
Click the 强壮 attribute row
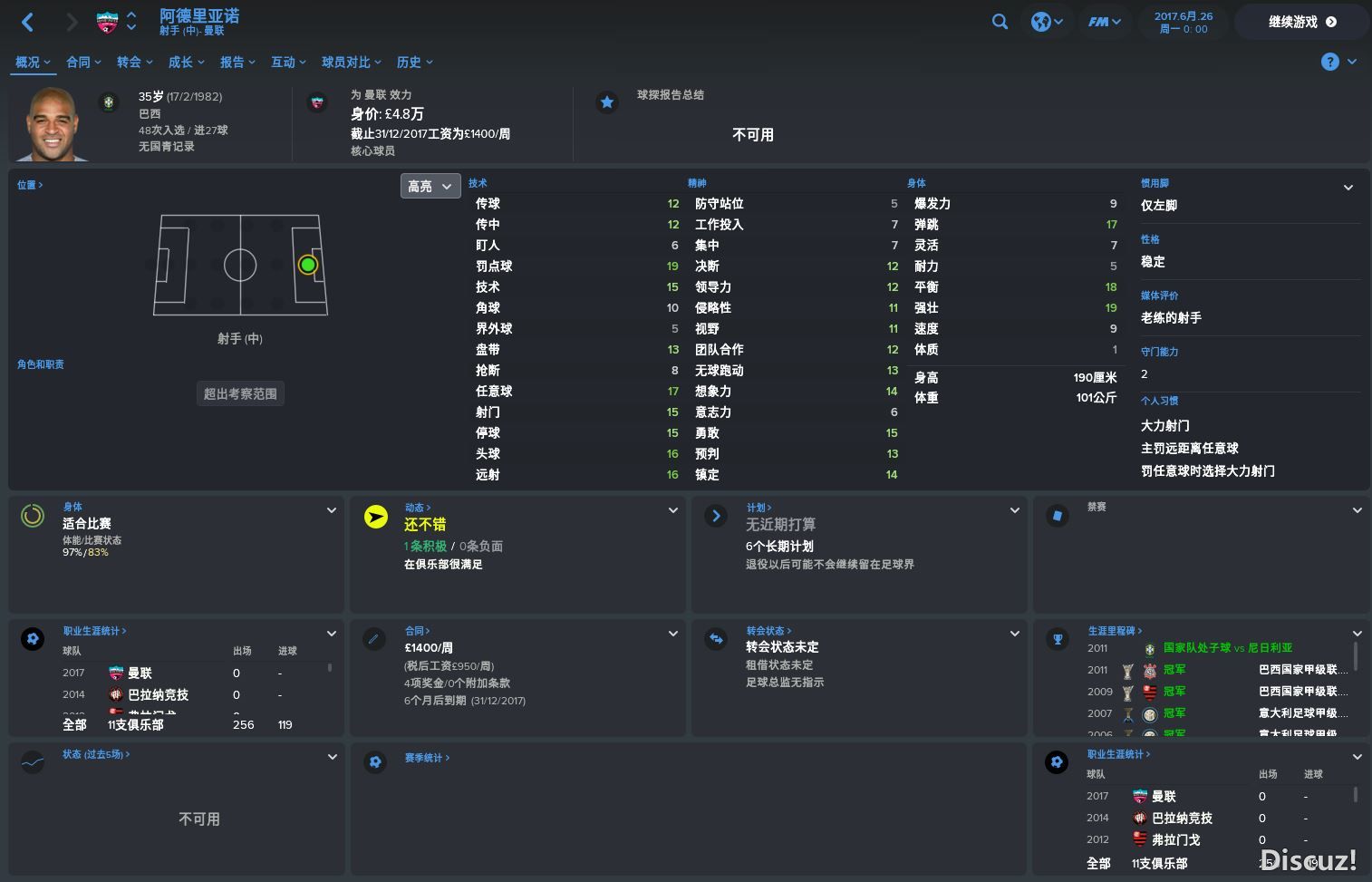(x=1016, y=308)
